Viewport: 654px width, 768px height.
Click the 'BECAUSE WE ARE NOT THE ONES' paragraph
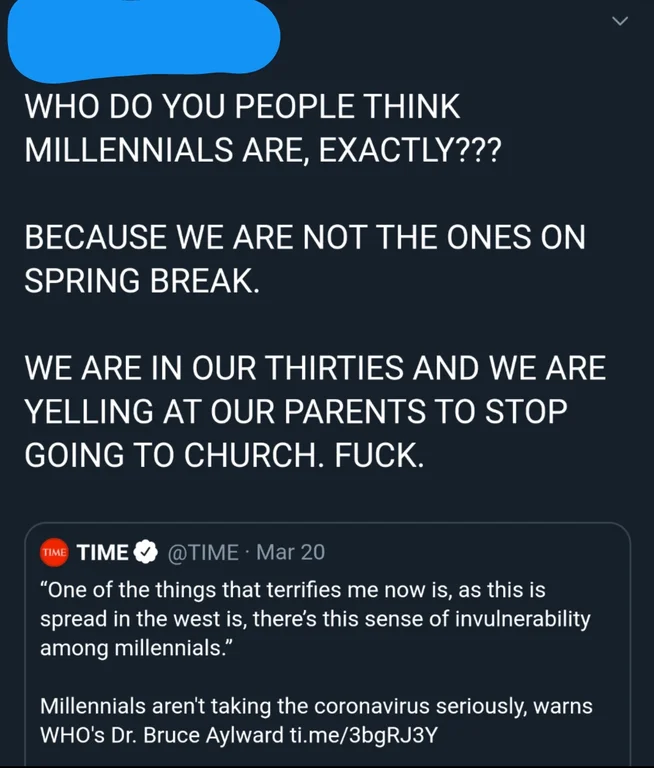(x=305, y=259)
